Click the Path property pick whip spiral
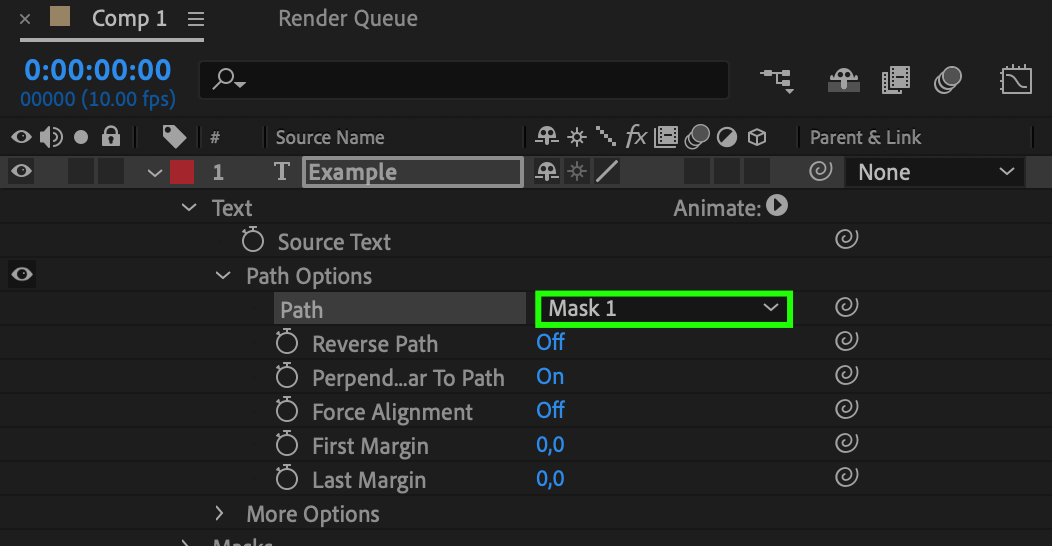Viewport: 1052px width, 546px height. click(x=847, y=307)
